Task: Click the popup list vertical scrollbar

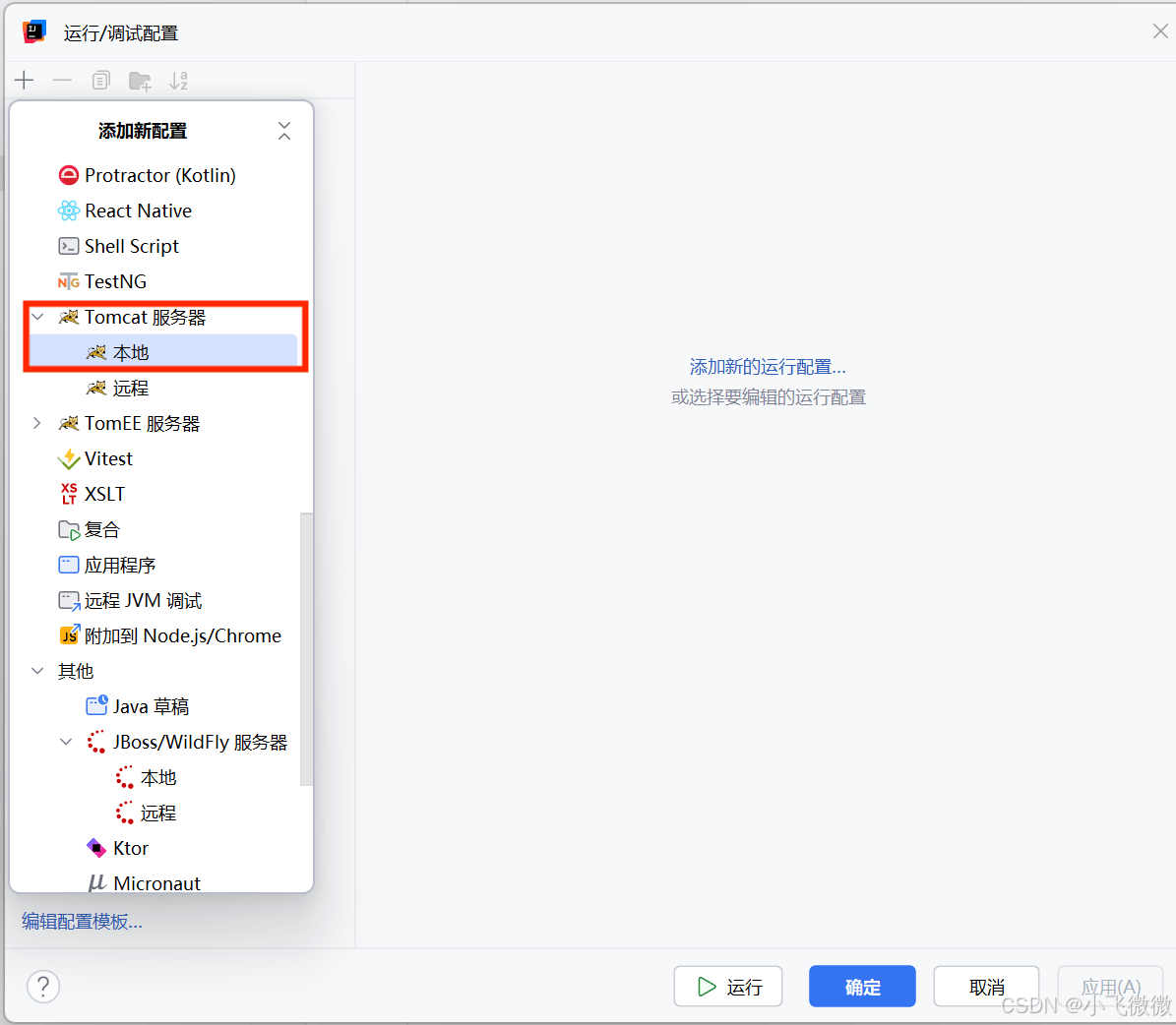Action: [x=306, y=648]
